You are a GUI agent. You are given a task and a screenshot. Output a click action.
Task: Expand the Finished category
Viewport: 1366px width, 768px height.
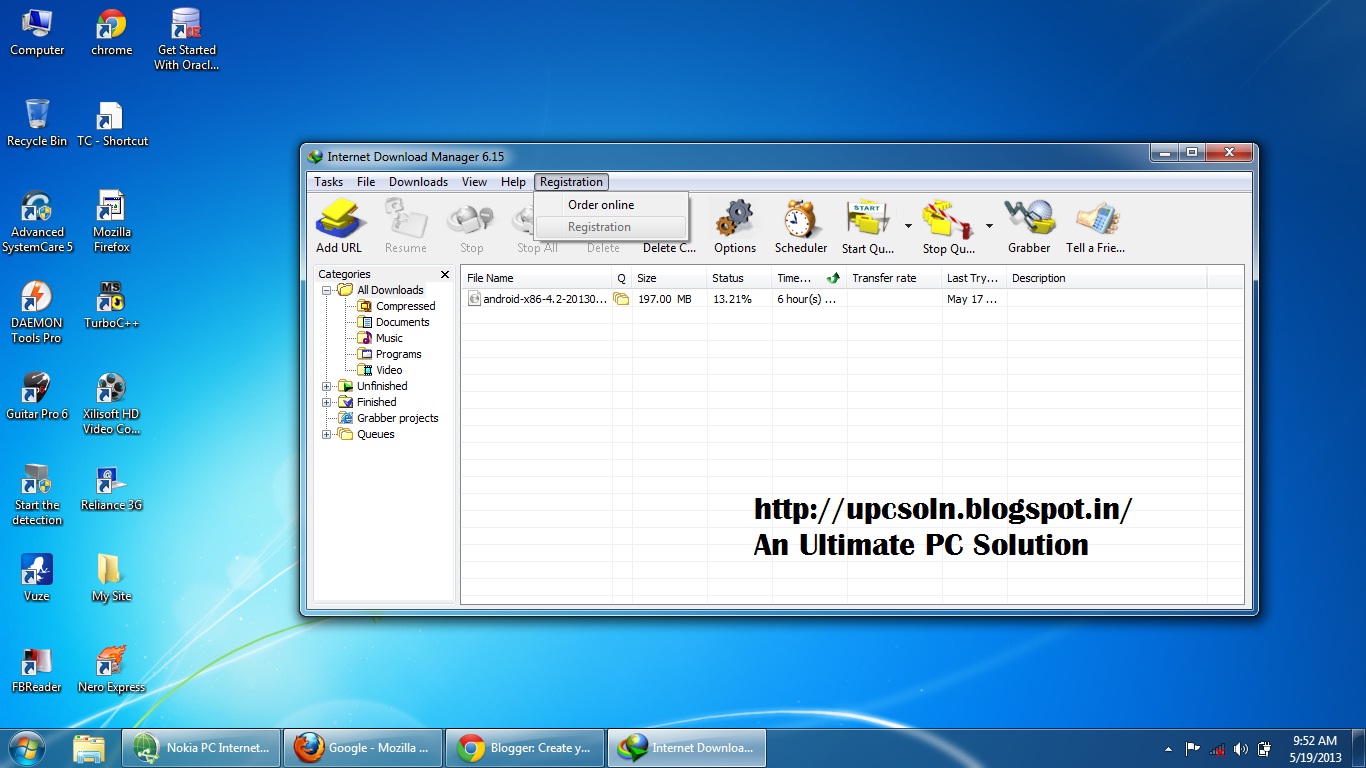pos(327,402)
